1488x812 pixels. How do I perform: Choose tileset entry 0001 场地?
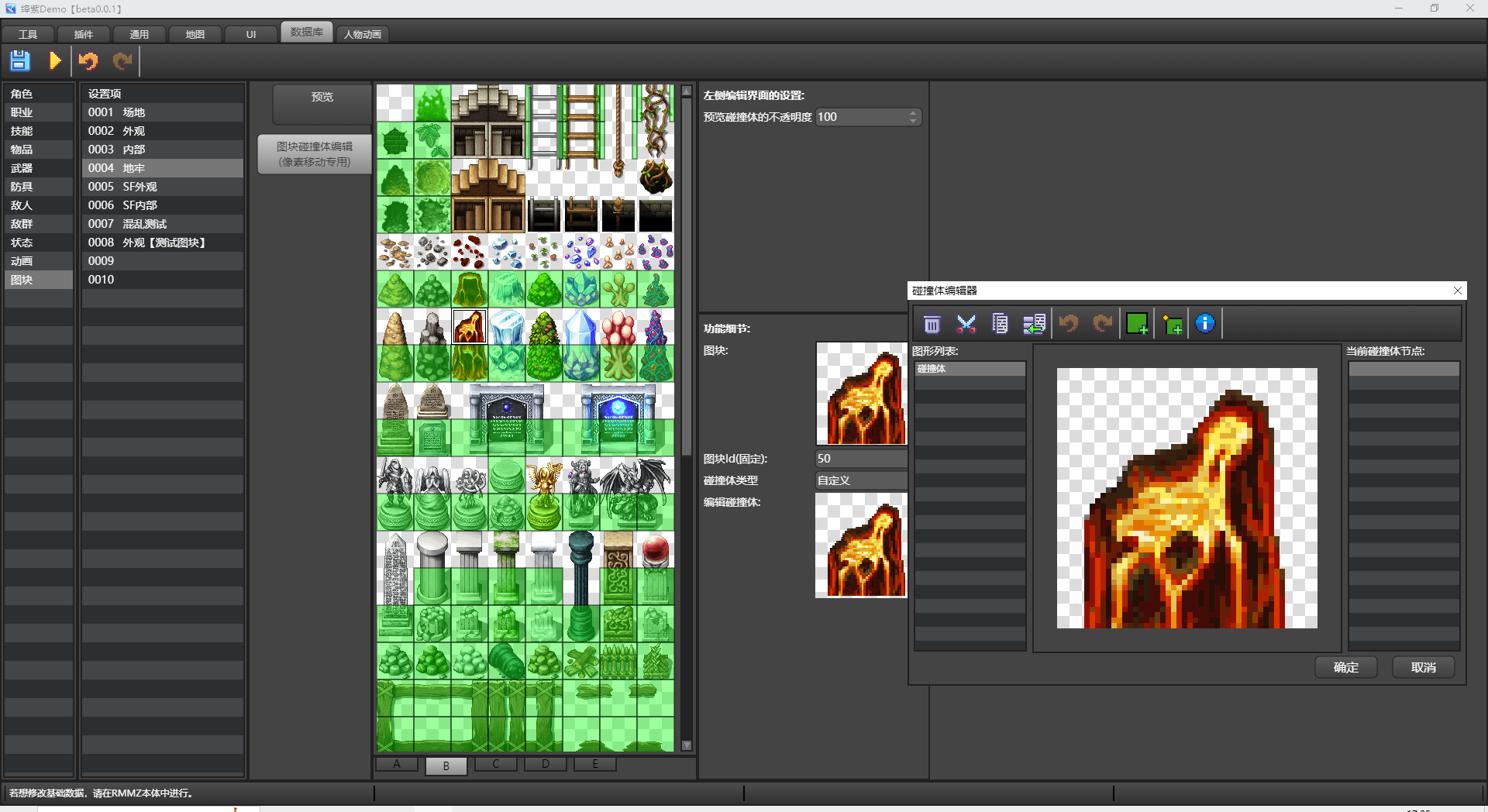click(x=163, y=112)
